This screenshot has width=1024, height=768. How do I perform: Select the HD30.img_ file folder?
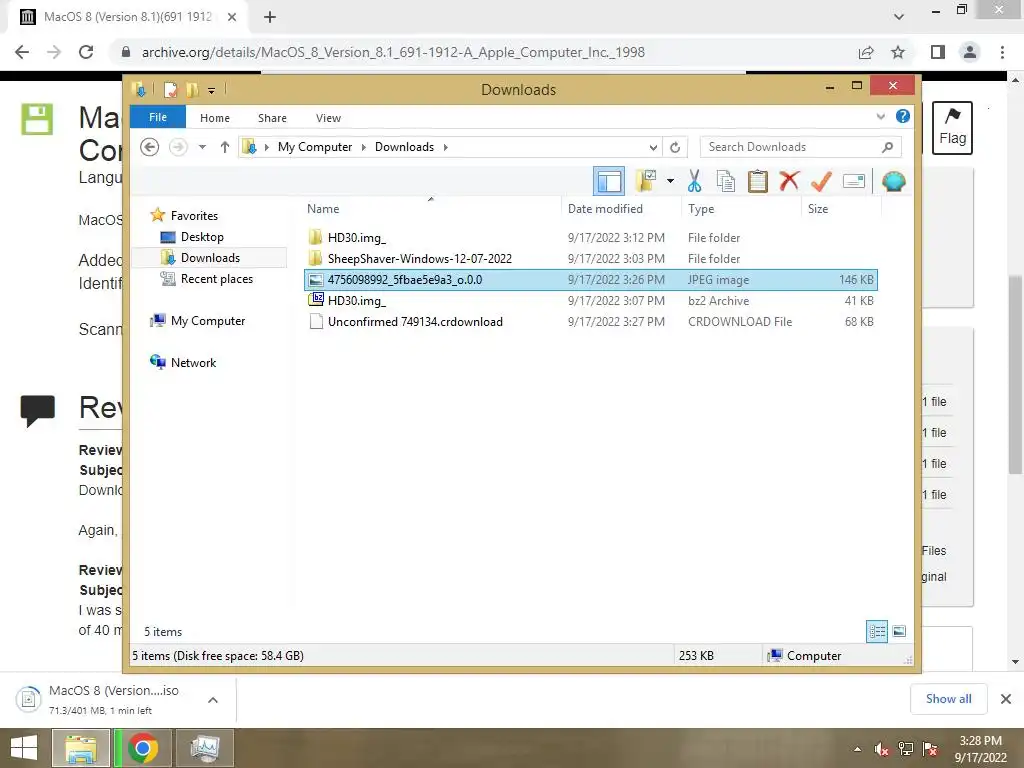(x=591, y=238)
